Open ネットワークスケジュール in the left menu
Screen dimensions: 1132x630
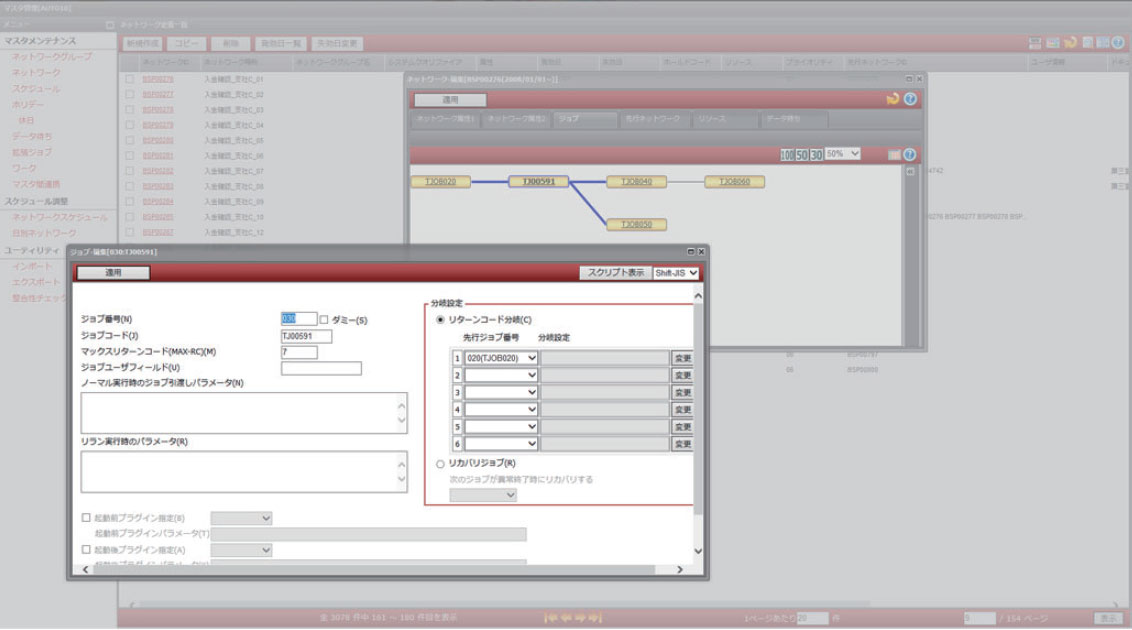[59, 217]
